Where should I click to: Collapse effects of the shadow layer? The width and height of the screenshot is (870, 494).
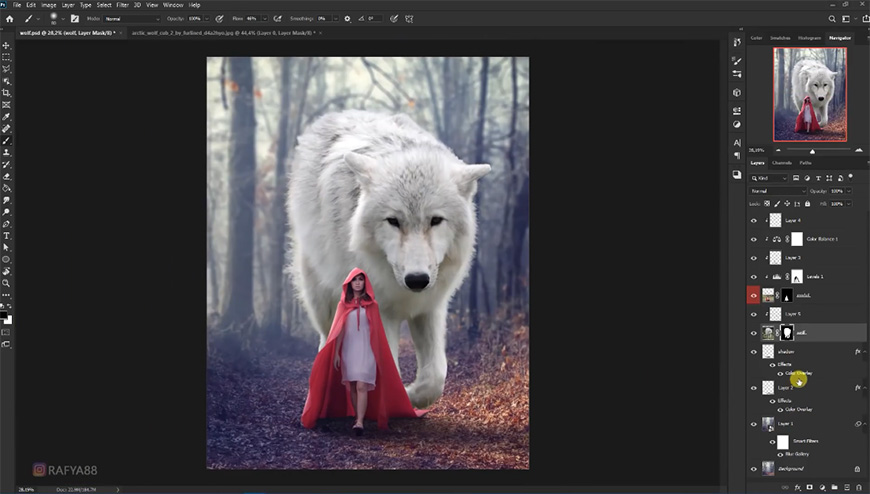pos(864,352)
